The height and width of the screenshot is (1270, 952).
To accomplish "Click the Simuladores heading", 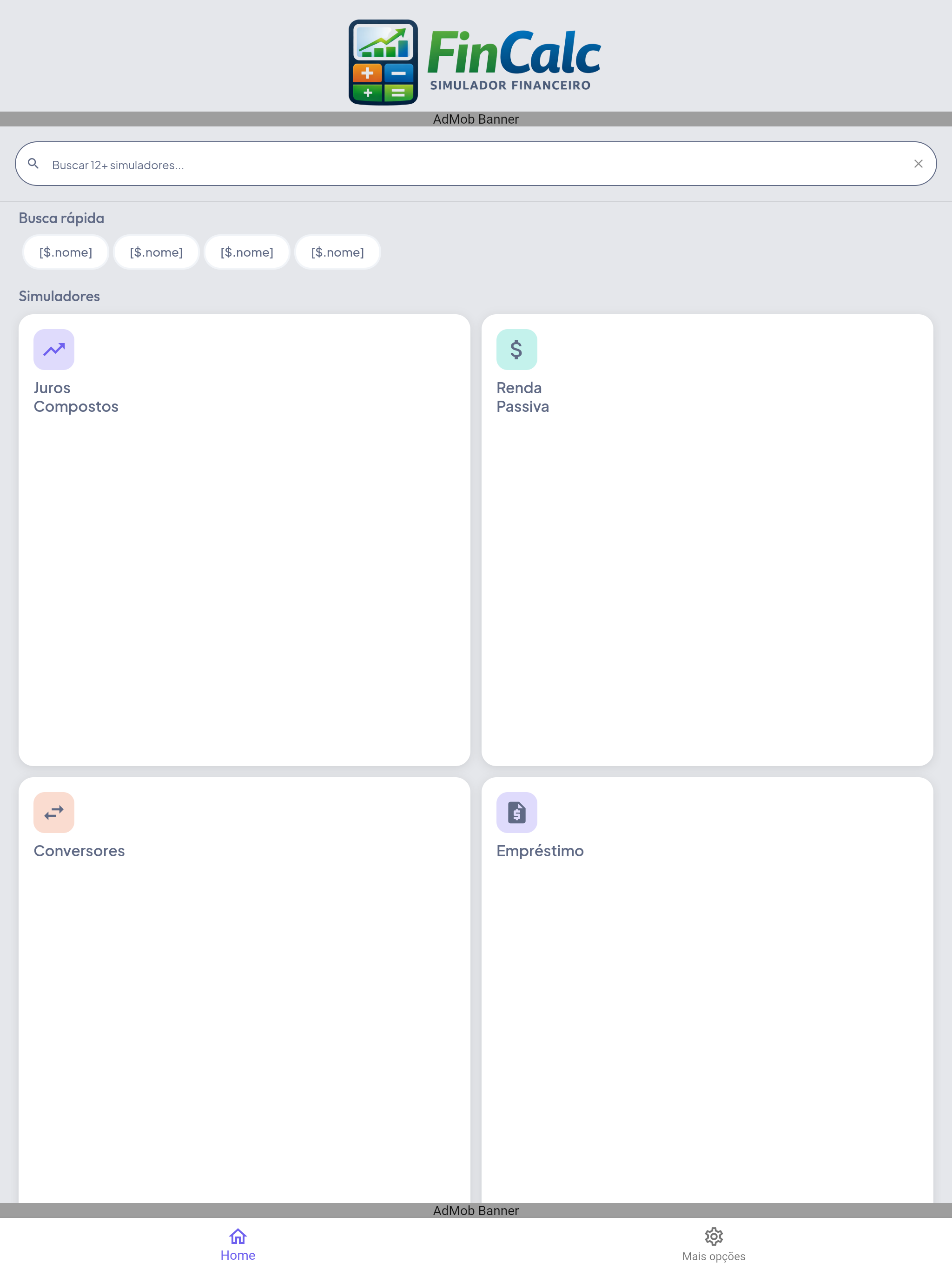I will (59, 296).
